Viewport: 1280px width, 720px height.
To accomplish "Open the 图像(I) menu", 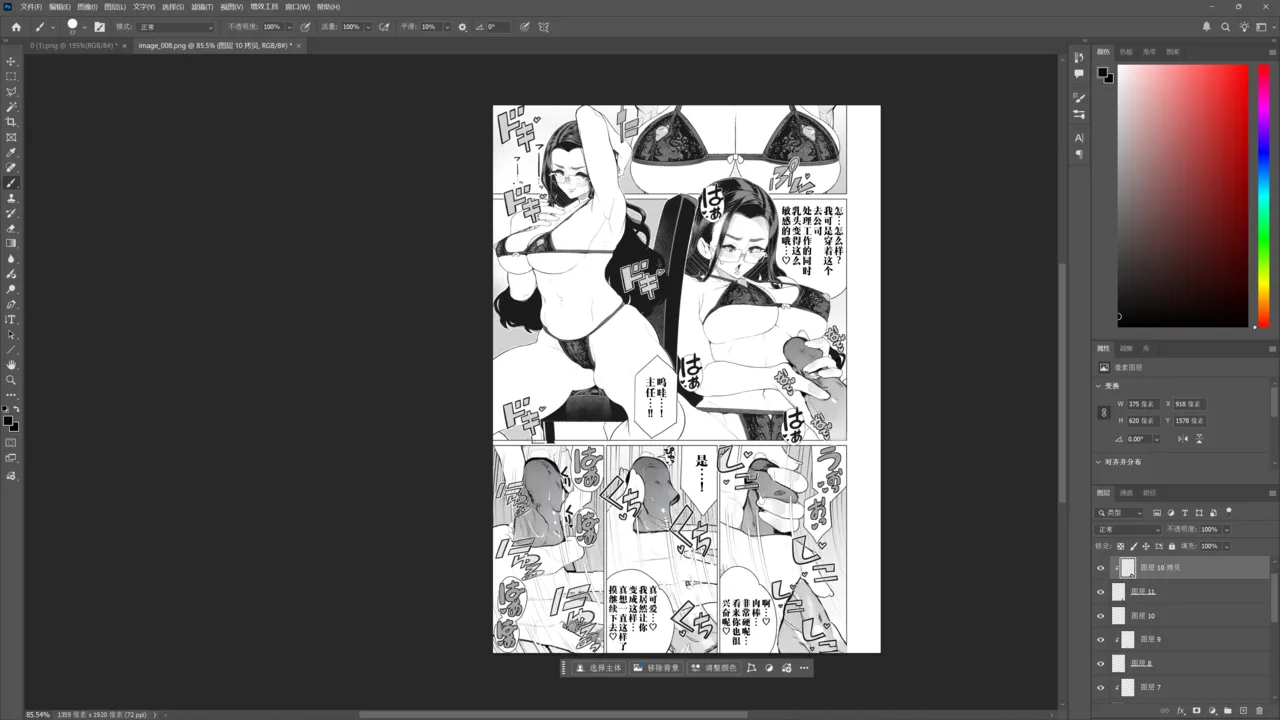I will point(87,7).
